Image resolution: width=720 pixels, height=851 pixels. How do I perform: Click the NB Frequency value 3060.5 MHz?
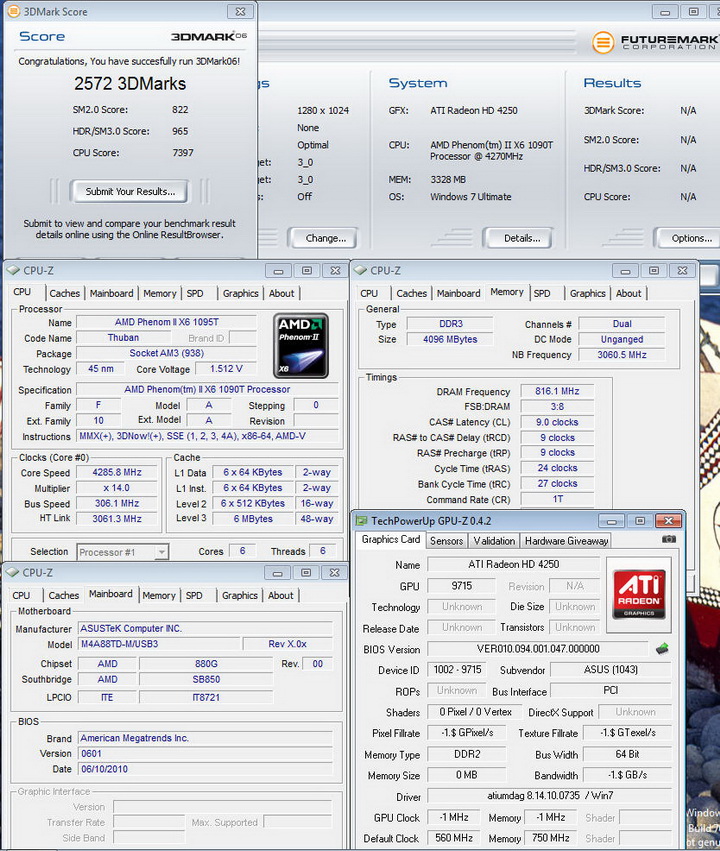click(622, 354)
